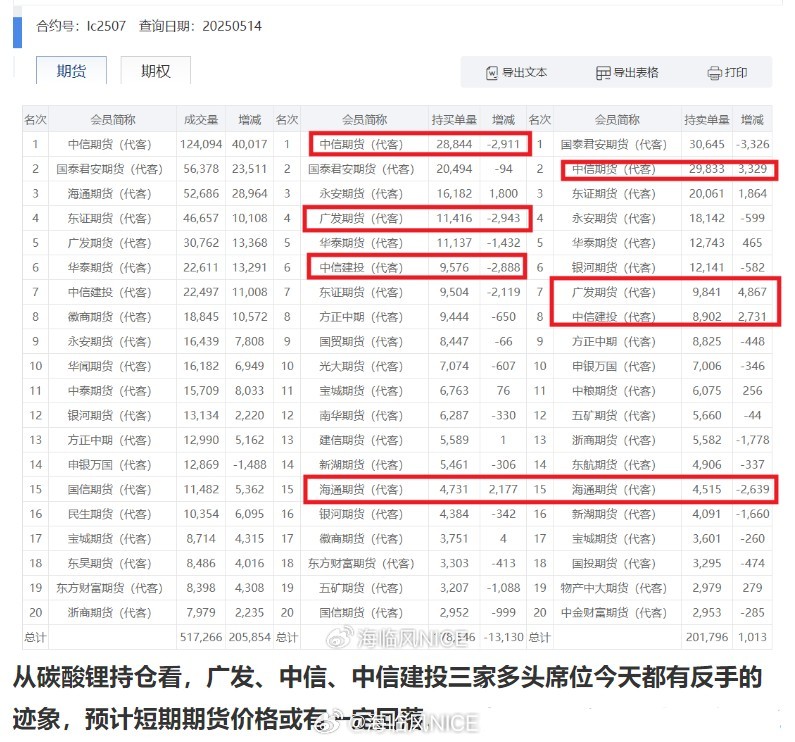Click the query date 20250514
Viewport: 795px width, 742px height.
coord(232,26)
